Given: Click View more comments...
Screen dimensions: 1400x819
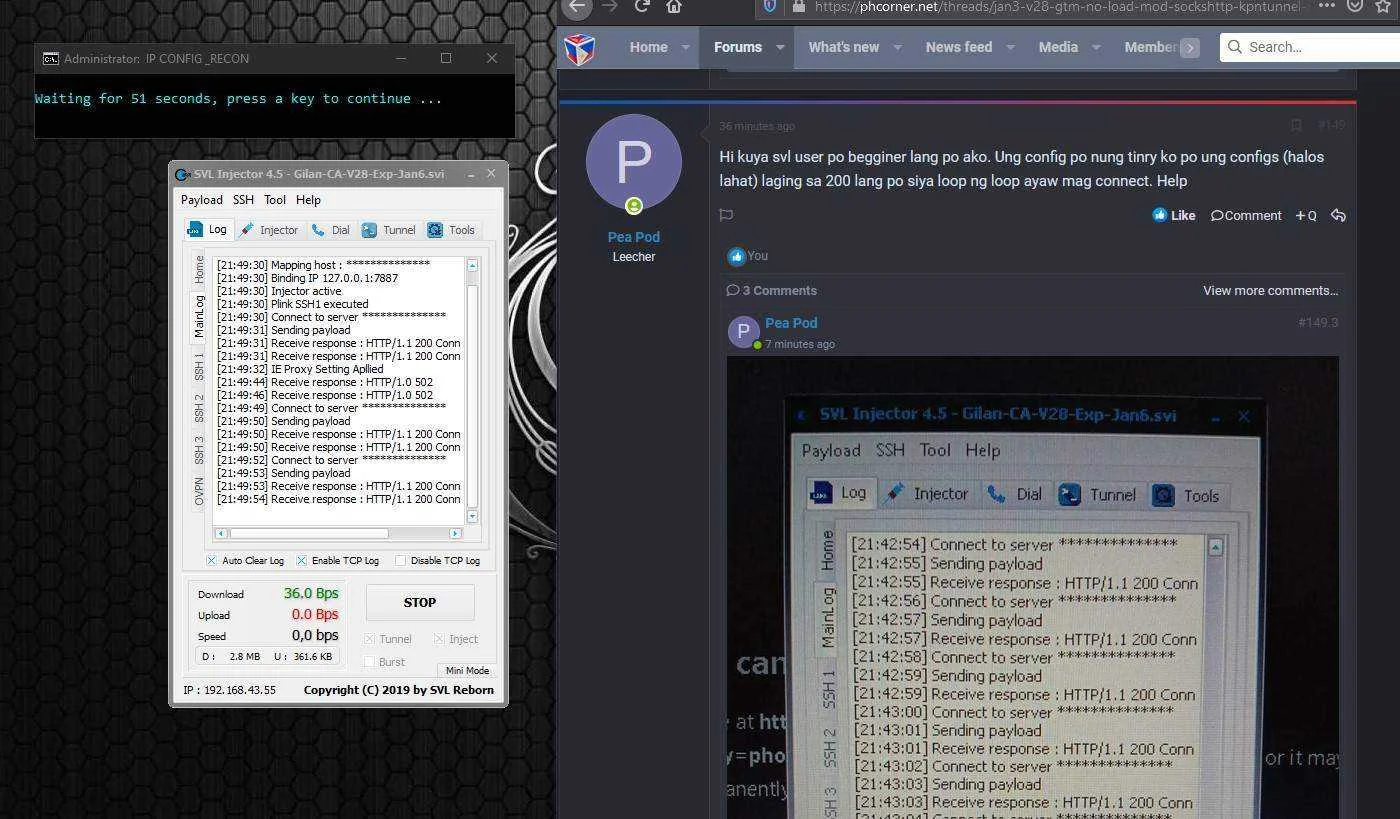Looking at the screenshot, I should [1270, 290].
